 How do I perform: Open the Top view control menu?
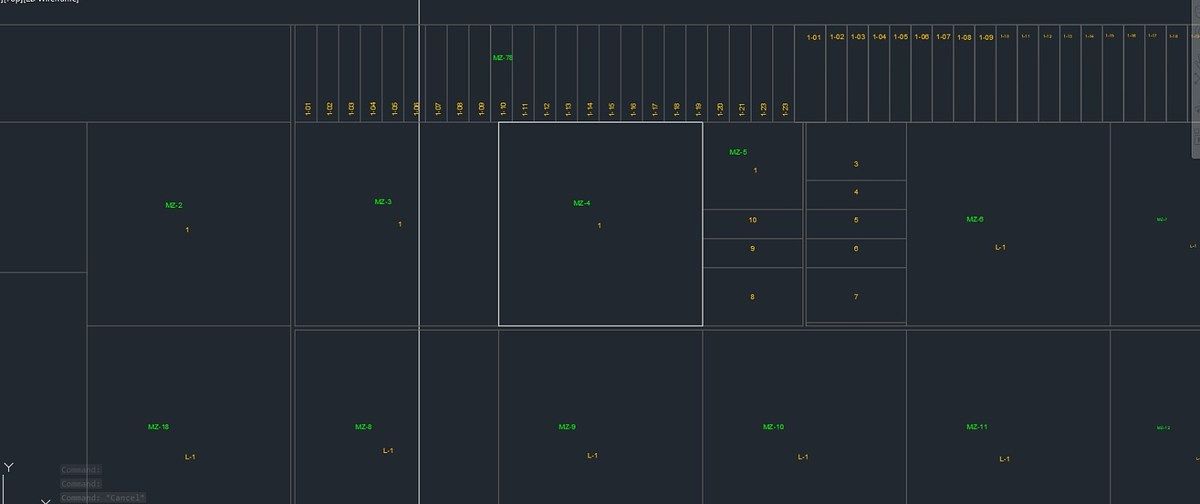12,1
